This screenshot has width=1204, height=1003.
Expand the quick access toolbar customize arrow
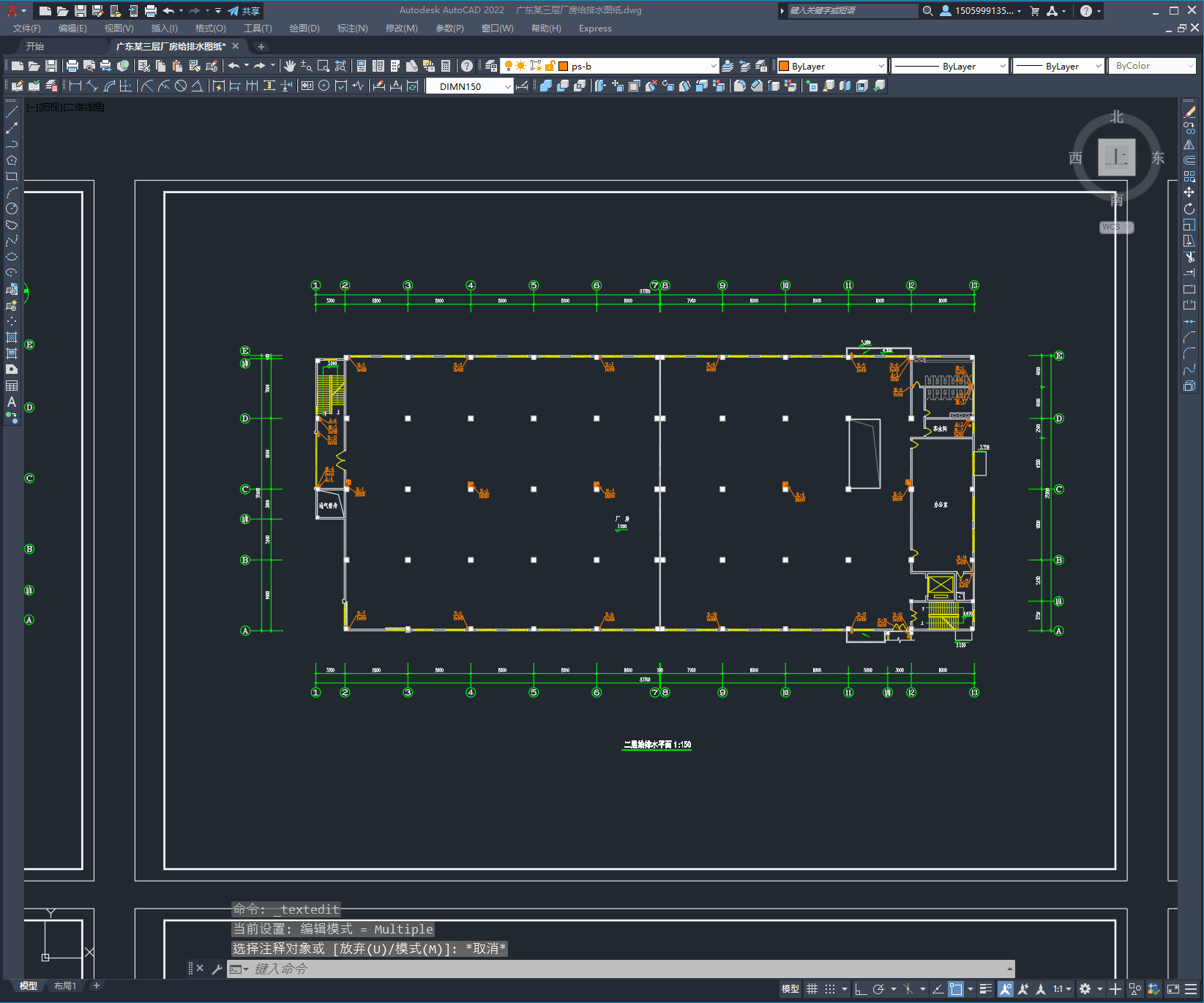pos(218,10)
